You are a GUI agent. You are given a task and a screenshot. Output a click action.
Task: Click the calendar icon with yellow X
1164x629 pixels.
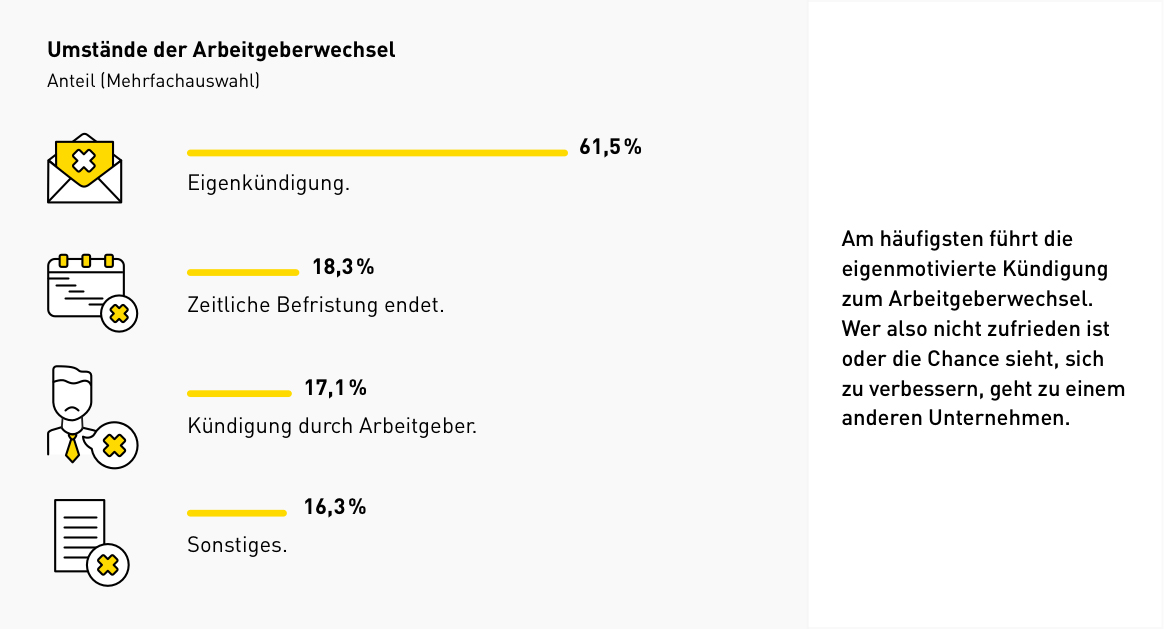tap(91, 291)
